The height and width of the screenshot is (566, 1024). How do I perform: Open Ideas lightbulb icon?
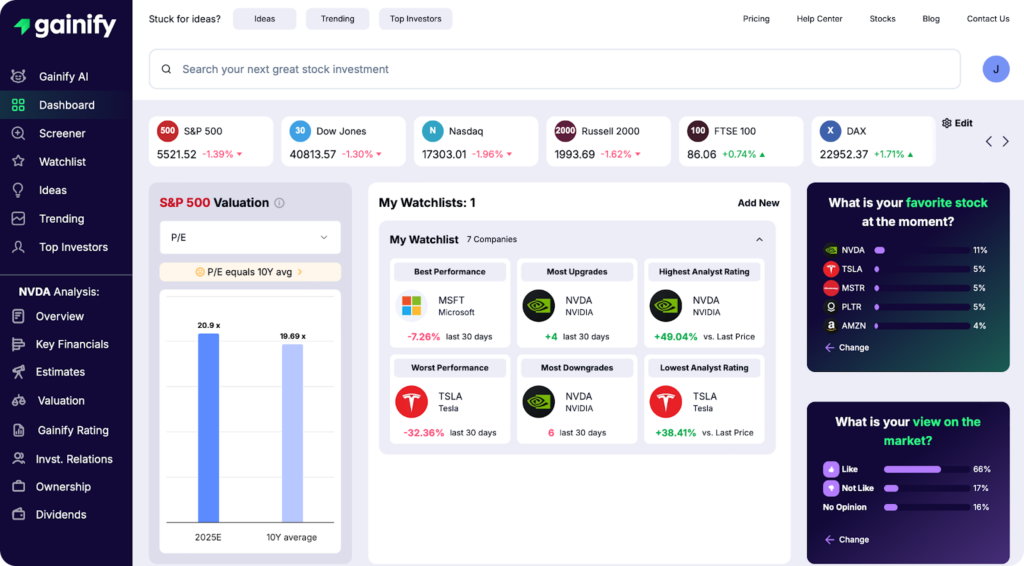pos(18,190)
